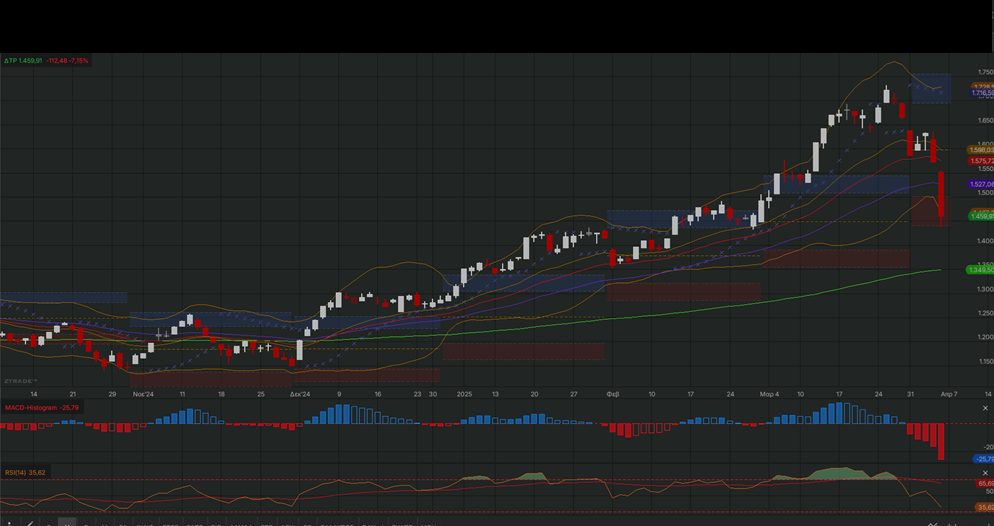This screenshot has width=994, height=526.
Task: Click the 1.400 price axis label
Action: coord(986,241)
